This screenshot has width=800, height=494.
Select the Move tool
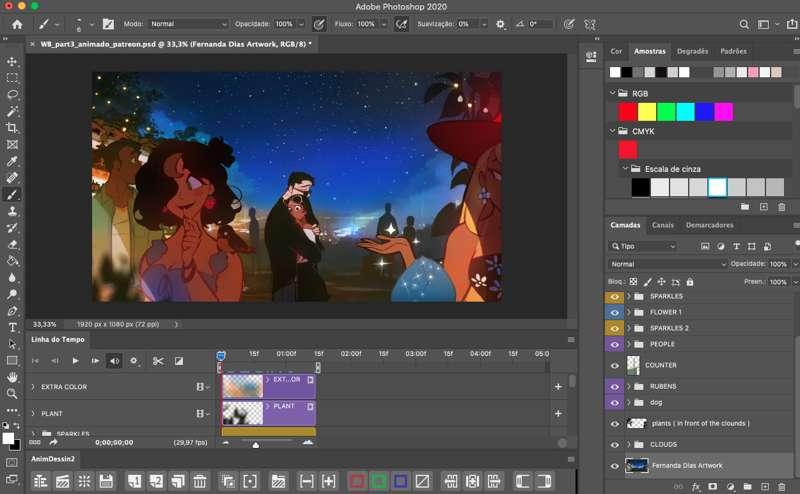tap(12, 61)
